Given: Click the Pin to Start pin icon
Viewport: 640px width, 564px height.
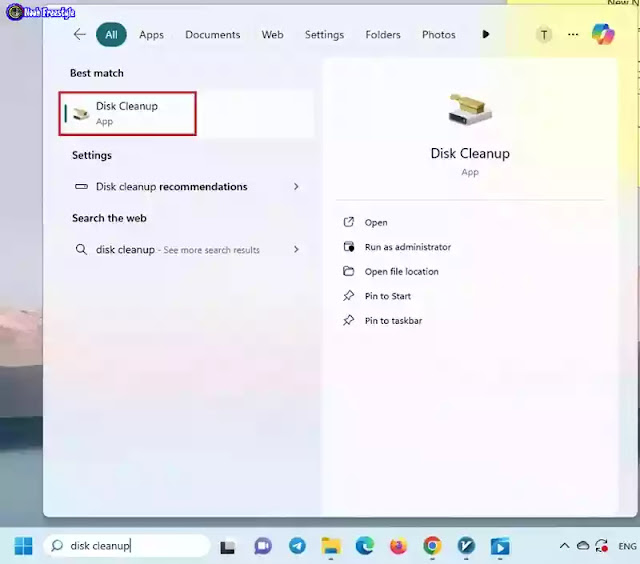Looking at the screenshot, I should tap(349, 295).
